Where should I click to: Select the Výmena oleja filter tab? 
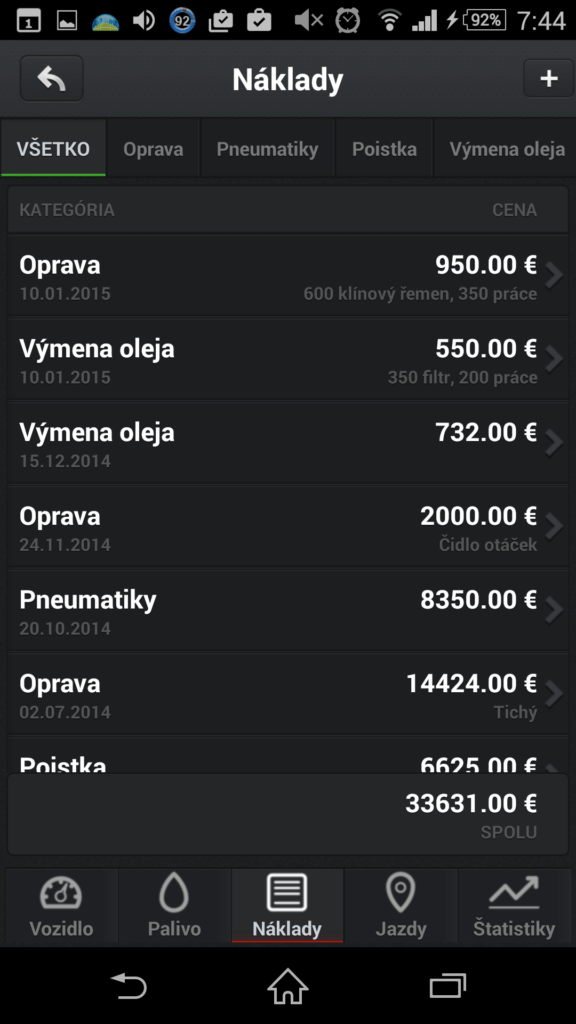tap(506, 149)
